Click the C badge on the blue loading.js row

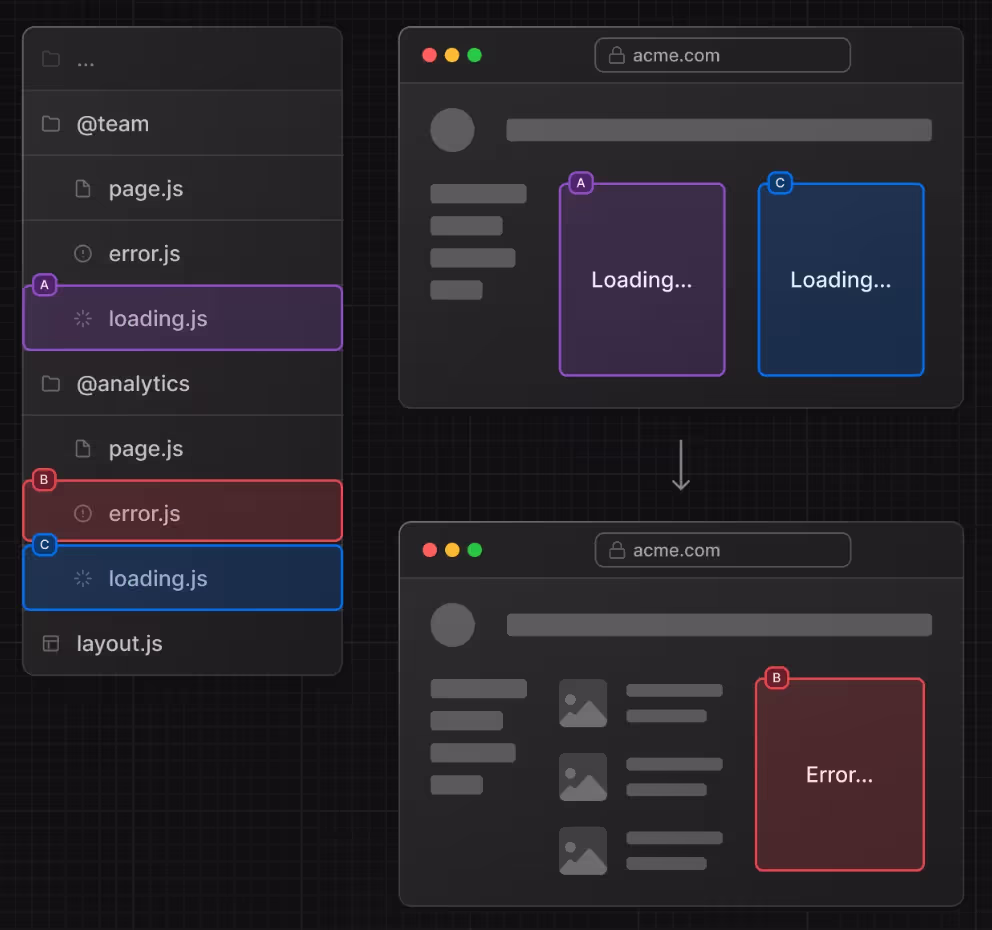(44, 545)
